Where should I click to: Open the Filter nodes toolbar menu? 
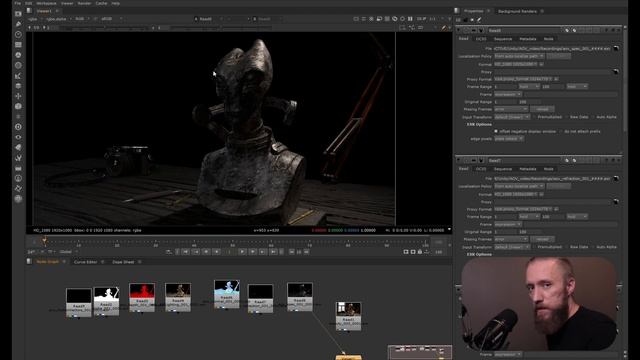pos(18,65)
